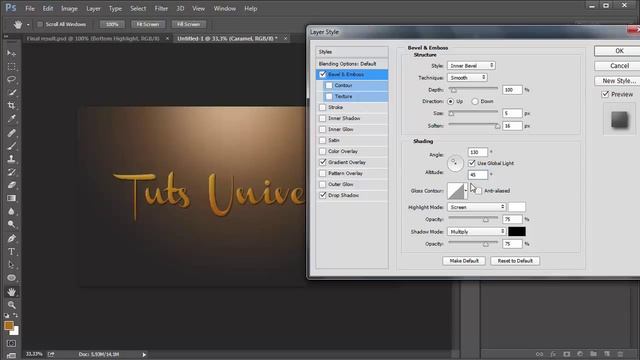Click the Depth slider handle
This screenshot has height=360, width=640.
pyautogui.click(x=453, y=90)
